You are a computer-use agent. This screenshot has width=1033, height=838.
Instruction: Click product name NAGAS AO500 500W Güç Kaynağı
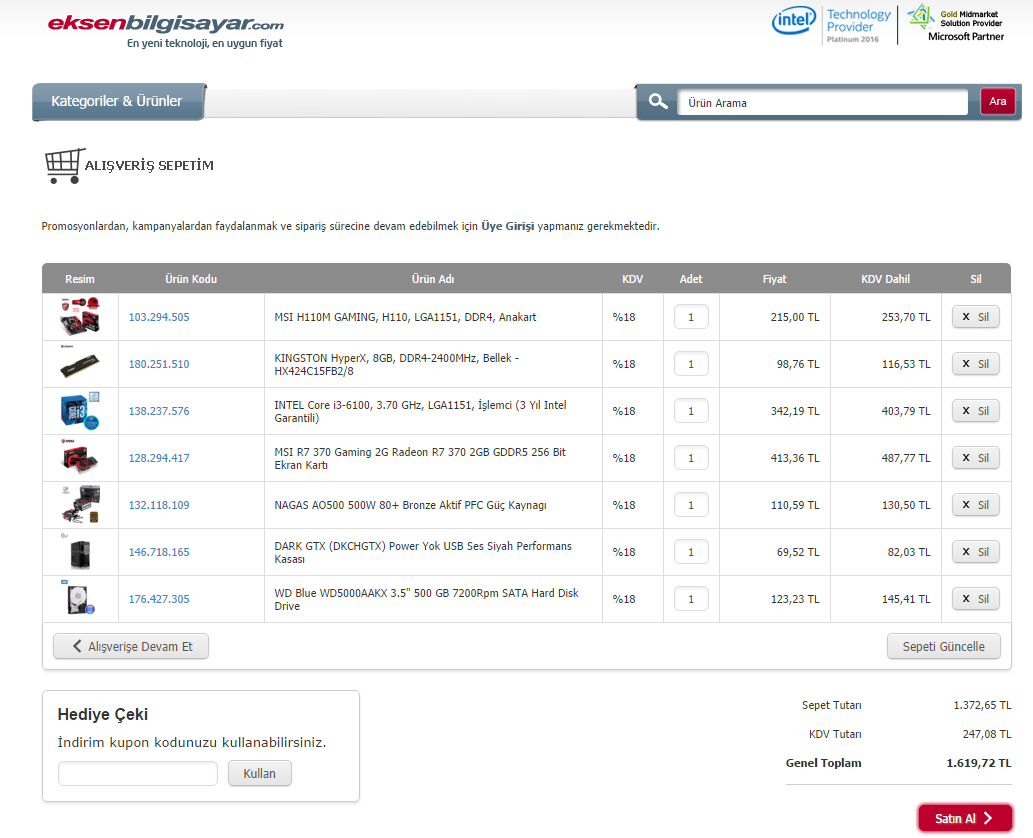[x=410, y=505]
